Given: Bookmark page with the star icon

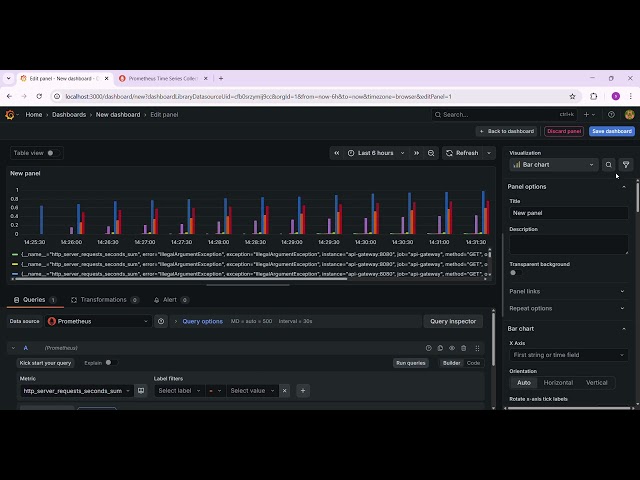Looking at the screenshot, I should pos(572,96).
